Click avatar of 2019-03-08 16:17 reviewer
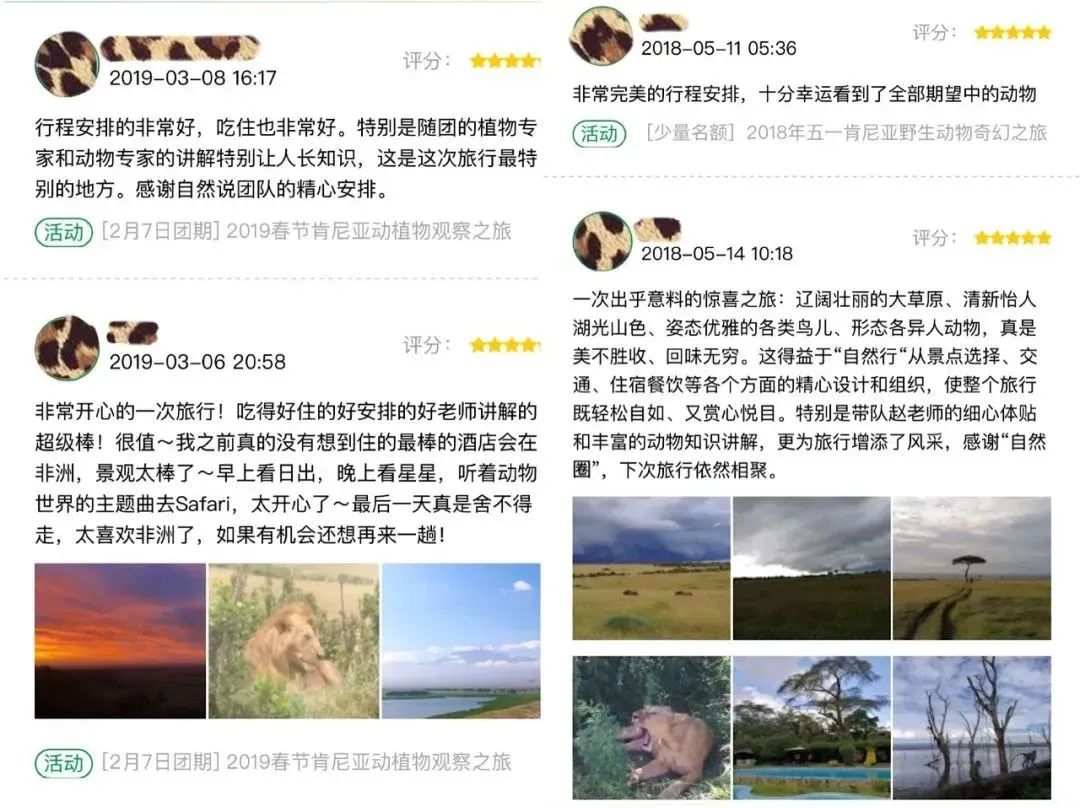 67,63
